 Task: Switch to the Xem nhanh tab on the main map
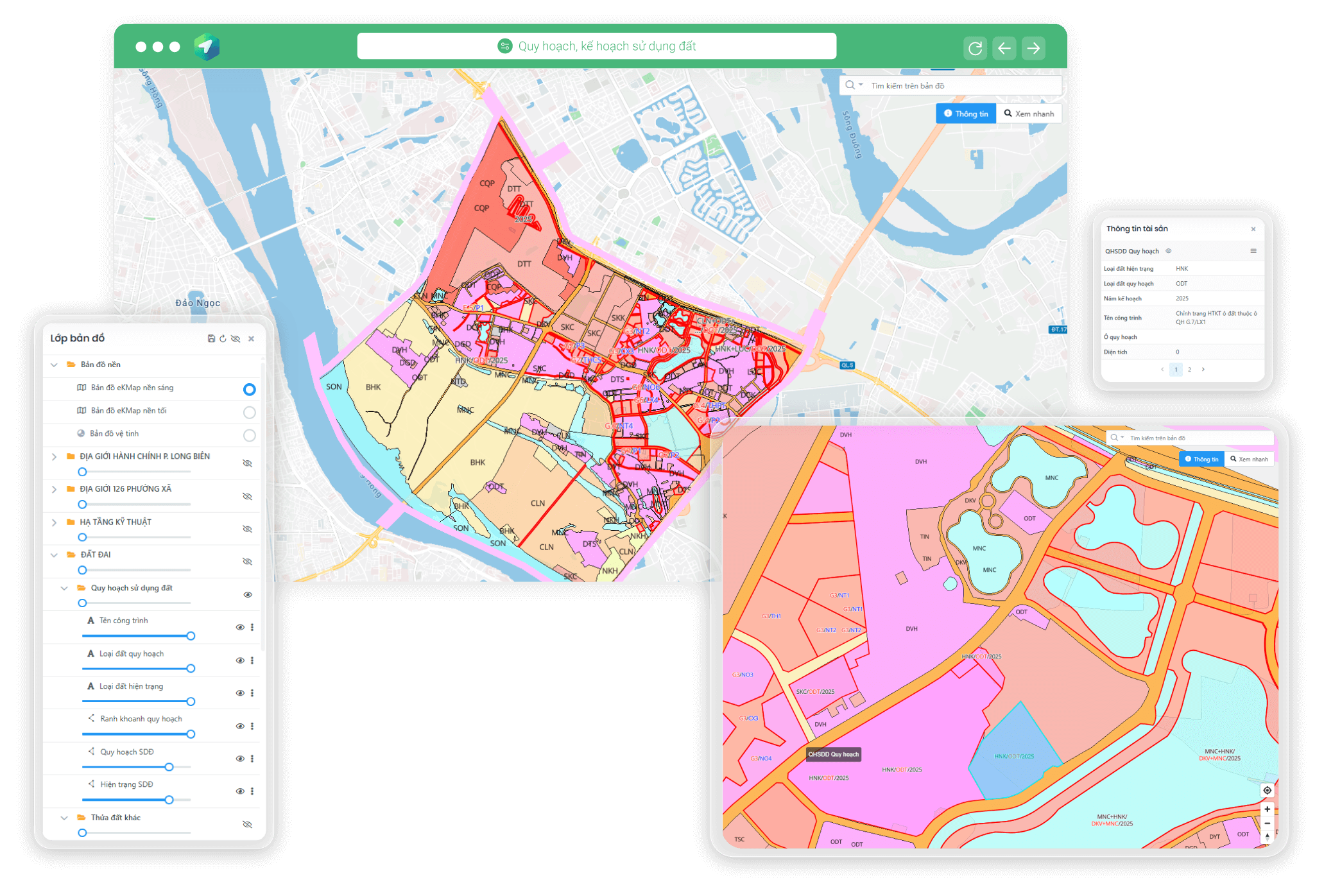pyautogui.click(x=1029, y=114)
